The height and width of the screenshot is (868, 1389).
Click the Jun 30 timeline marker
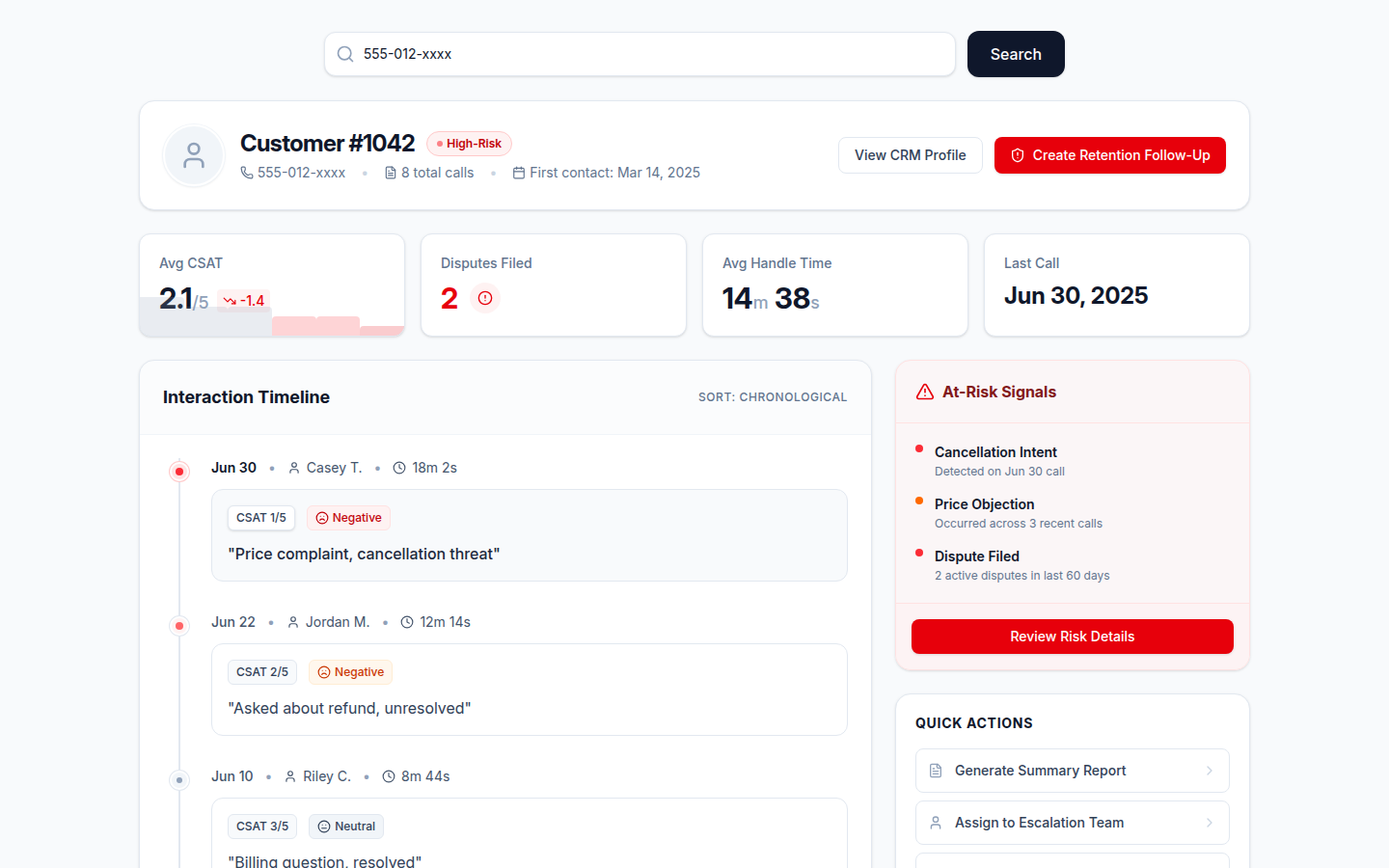(x=179, y=472)
